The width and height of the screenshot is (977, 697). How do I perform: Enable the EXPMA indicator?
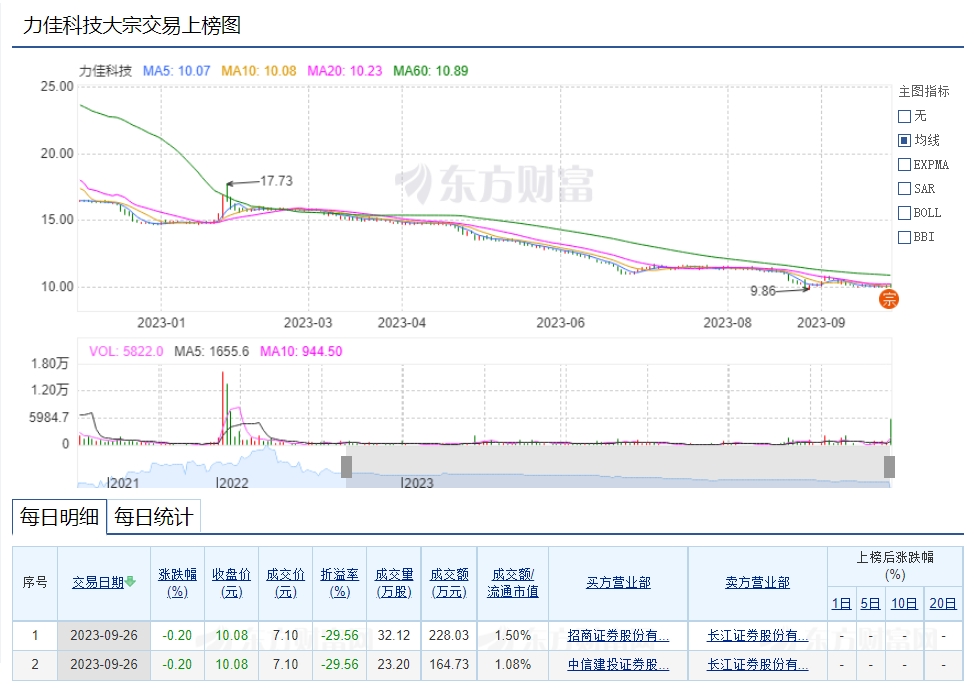click(904, 165)
